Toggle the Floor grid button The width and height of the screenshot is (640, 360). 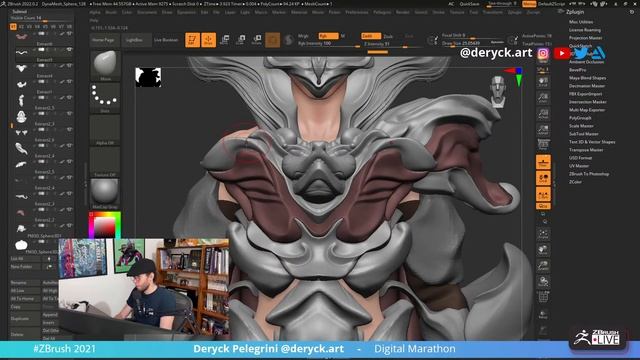543,162
